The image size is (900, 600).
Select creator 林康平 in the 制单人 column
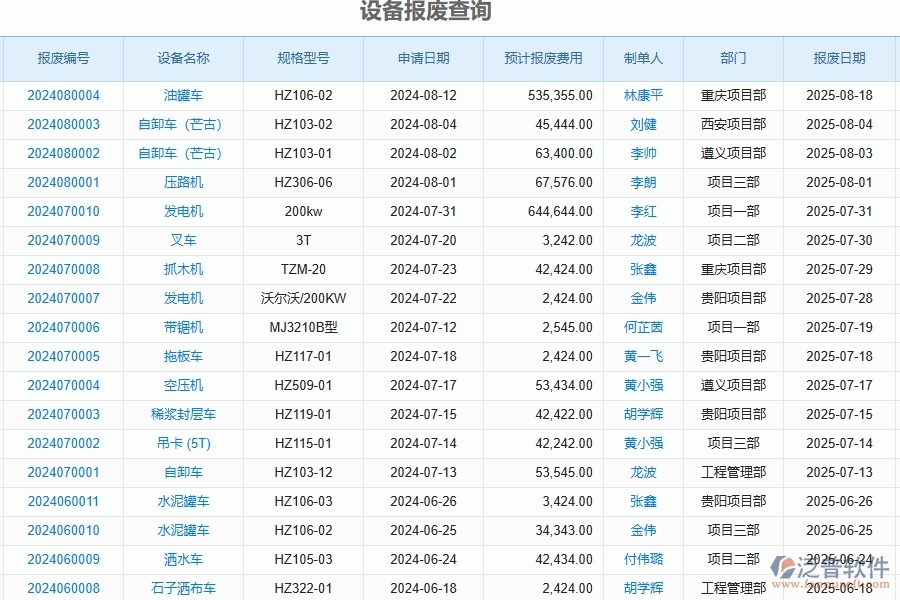pyautogui.click(x=644, y=95)
